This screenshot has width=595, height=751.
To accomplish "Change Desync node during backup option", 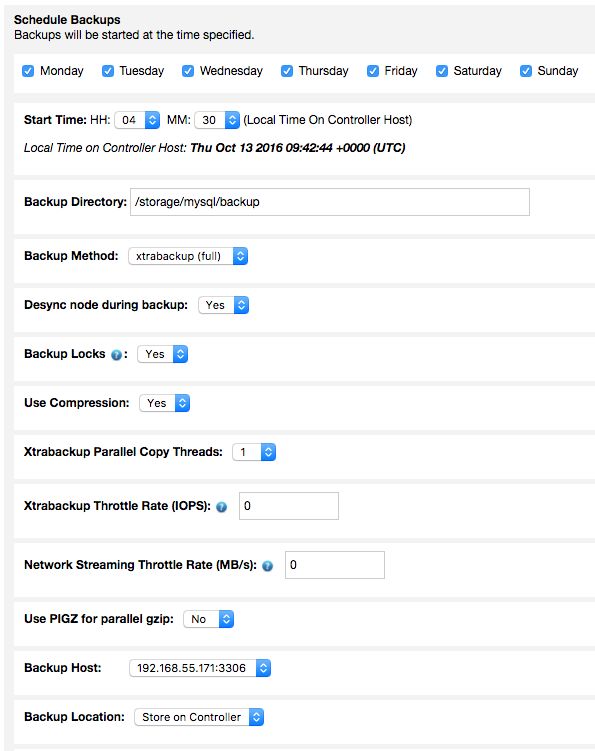I will tap(224, 305).
